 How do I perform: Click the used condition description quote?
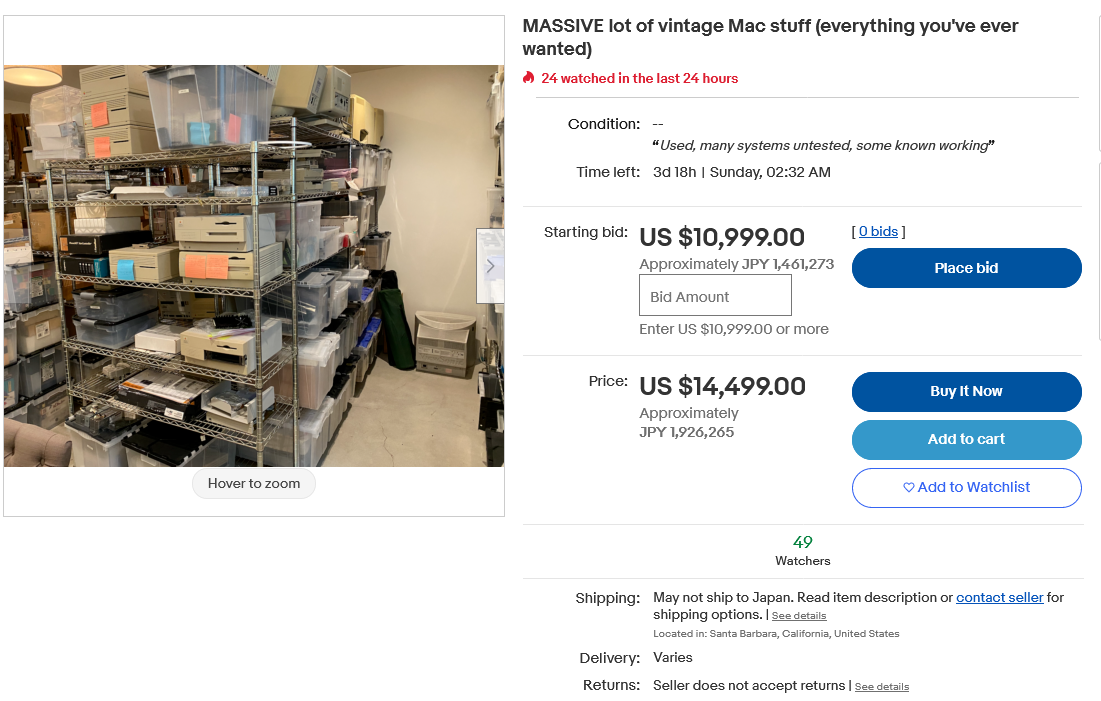[823, 146]
